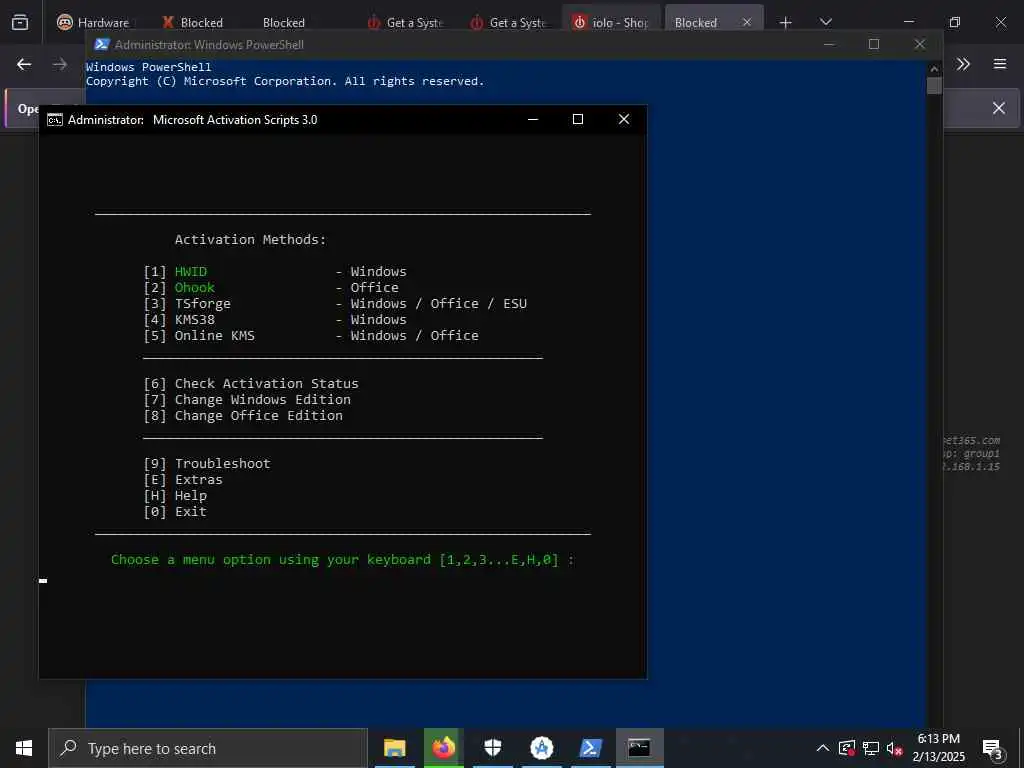
Task: Maximize the Administrator Windows PowerShell window
Action: (x=874, y=44)
